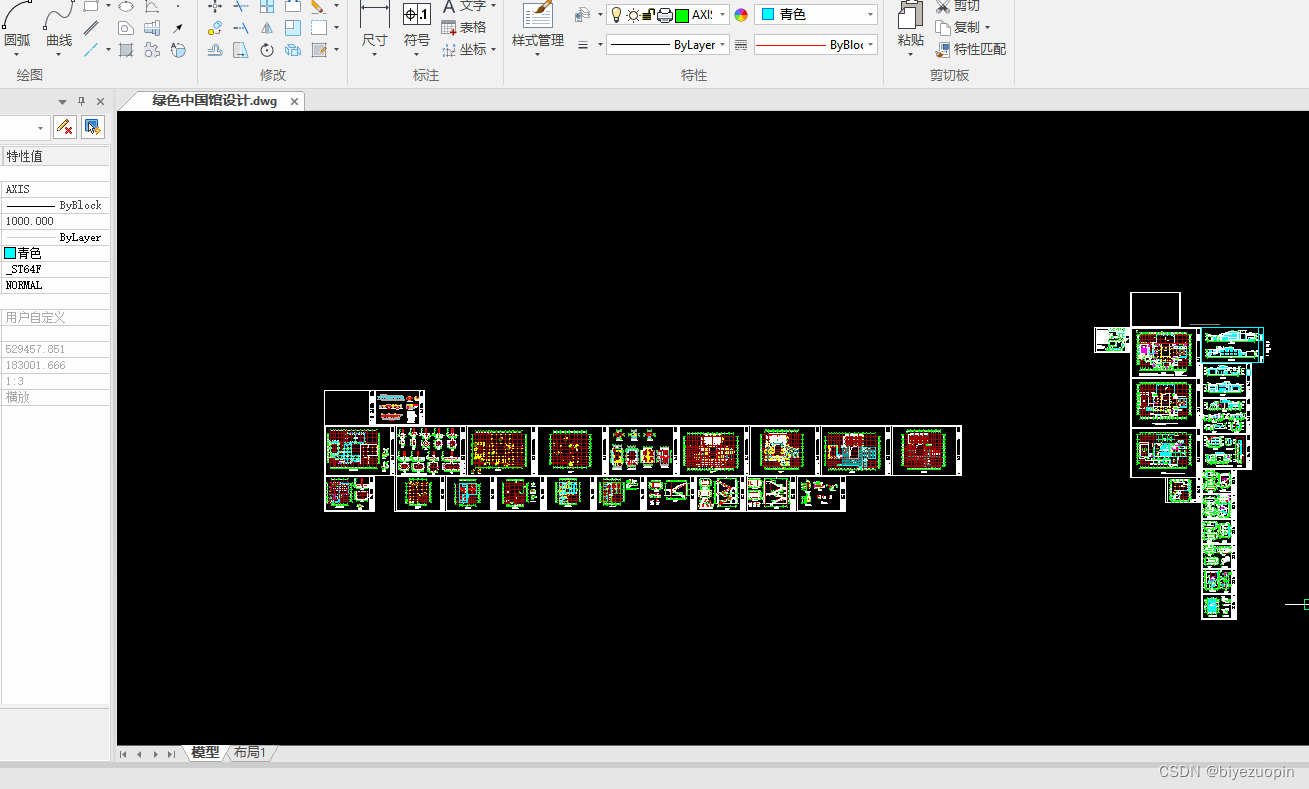Open 样式管理 style manager
This screenshot has width=1309, height=789.
(x=538, y=27)
